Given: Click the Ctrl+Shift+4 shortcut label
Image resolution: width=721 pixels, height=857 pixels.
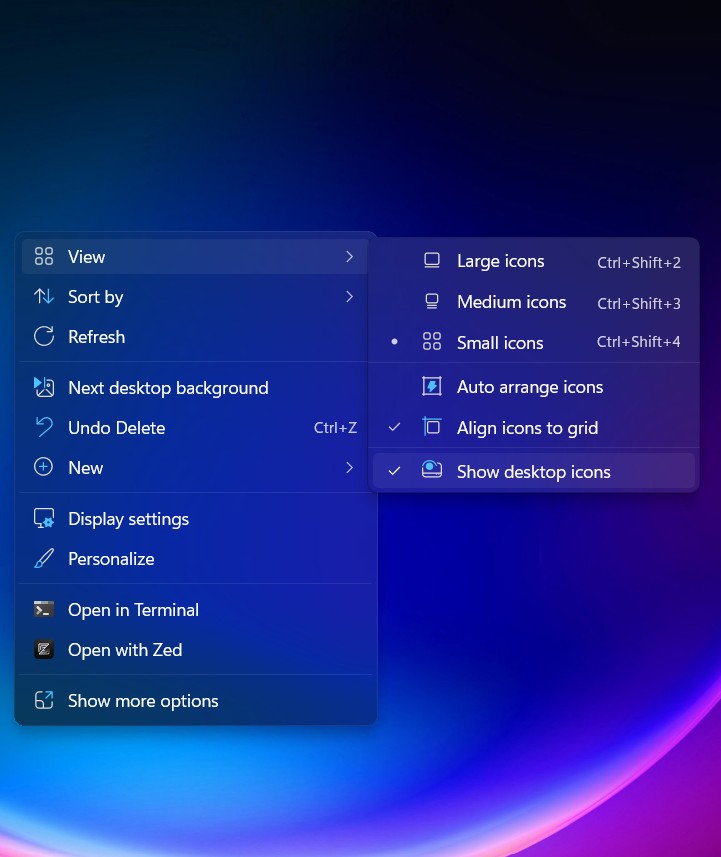Looking at the screenshot, I should (638, 342).
